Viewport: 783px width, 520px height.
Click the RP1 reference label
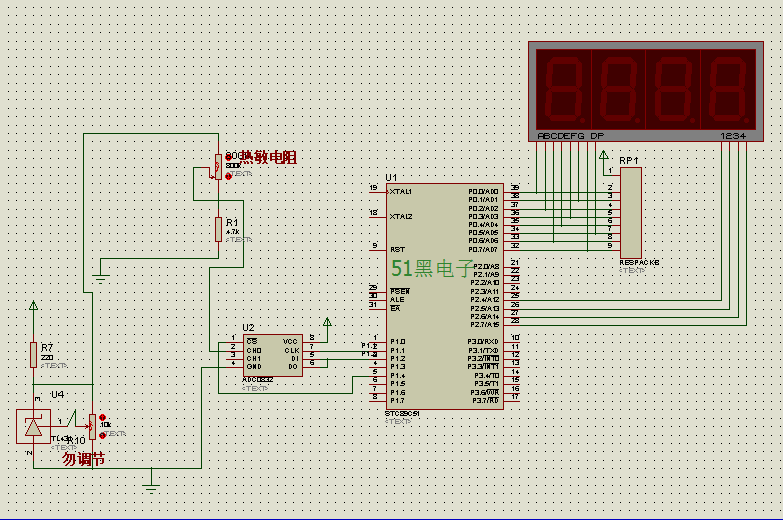point(629,161)
